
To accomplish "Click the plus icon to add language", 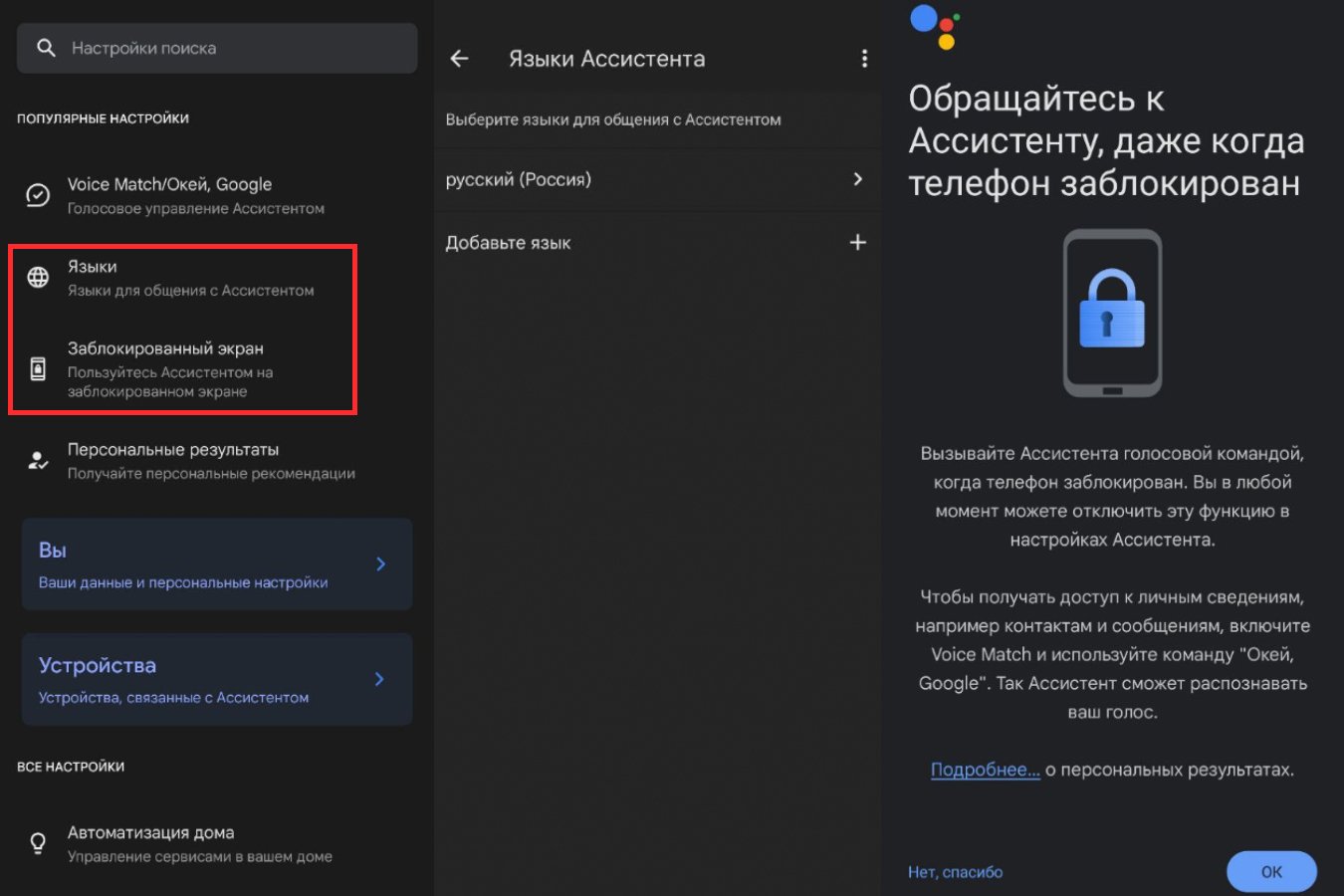I will [x=857, y=242].
